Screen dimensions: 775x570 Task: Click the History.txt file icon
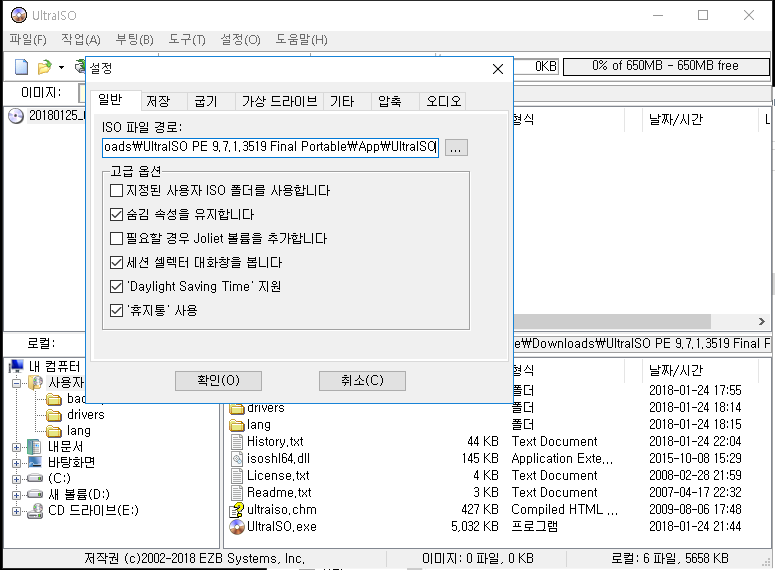[237, 441]
